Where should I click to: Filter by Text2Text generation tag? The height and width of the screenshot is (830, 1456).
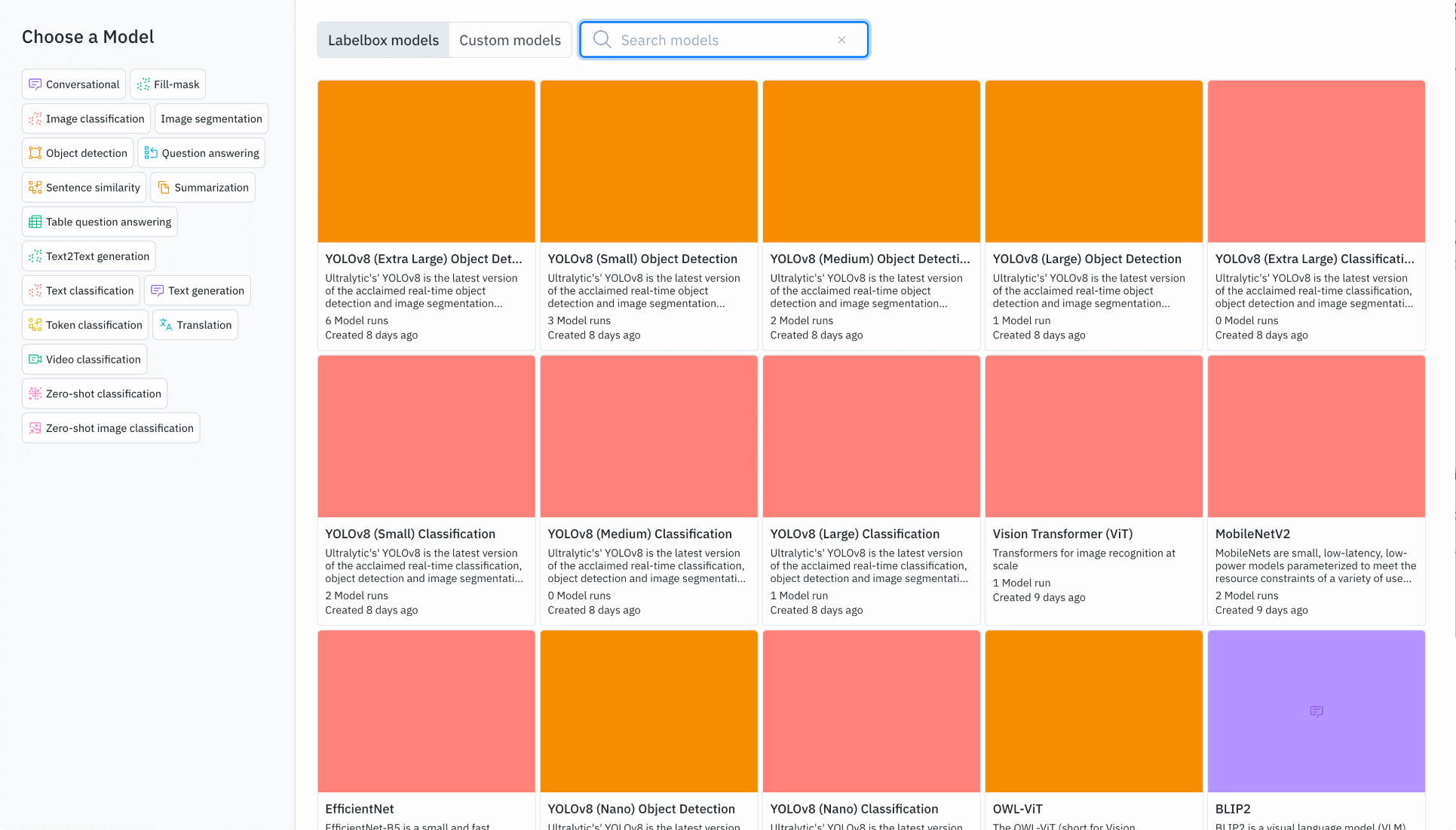(89, 256)
